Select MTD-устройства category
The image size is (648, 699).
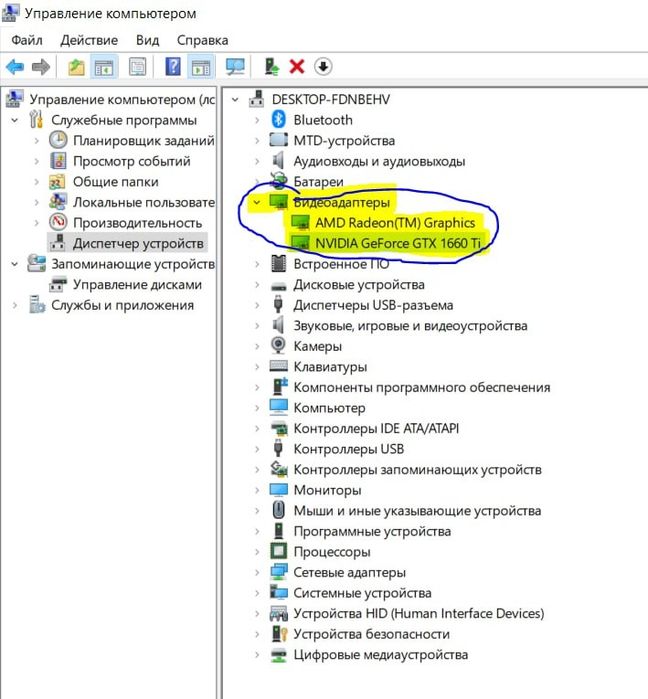(344, 140)
